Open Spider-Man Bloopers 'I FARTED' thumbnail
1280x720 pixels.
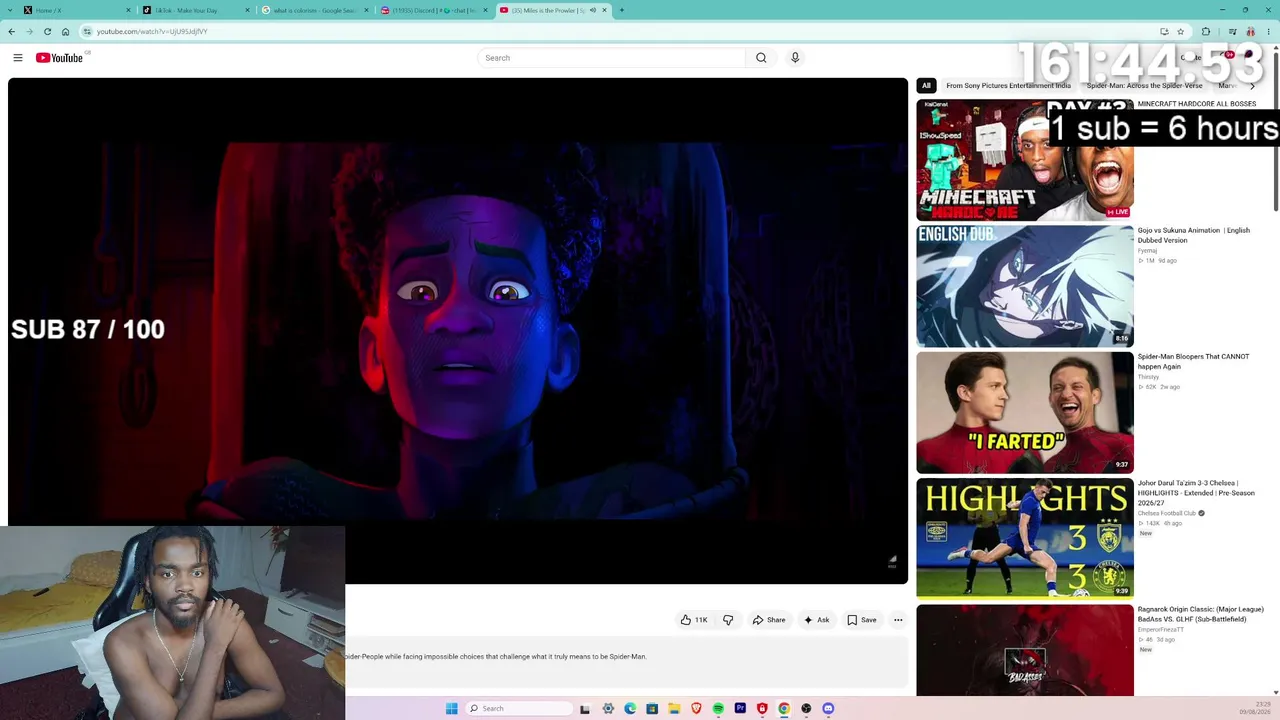point(1025,412)
